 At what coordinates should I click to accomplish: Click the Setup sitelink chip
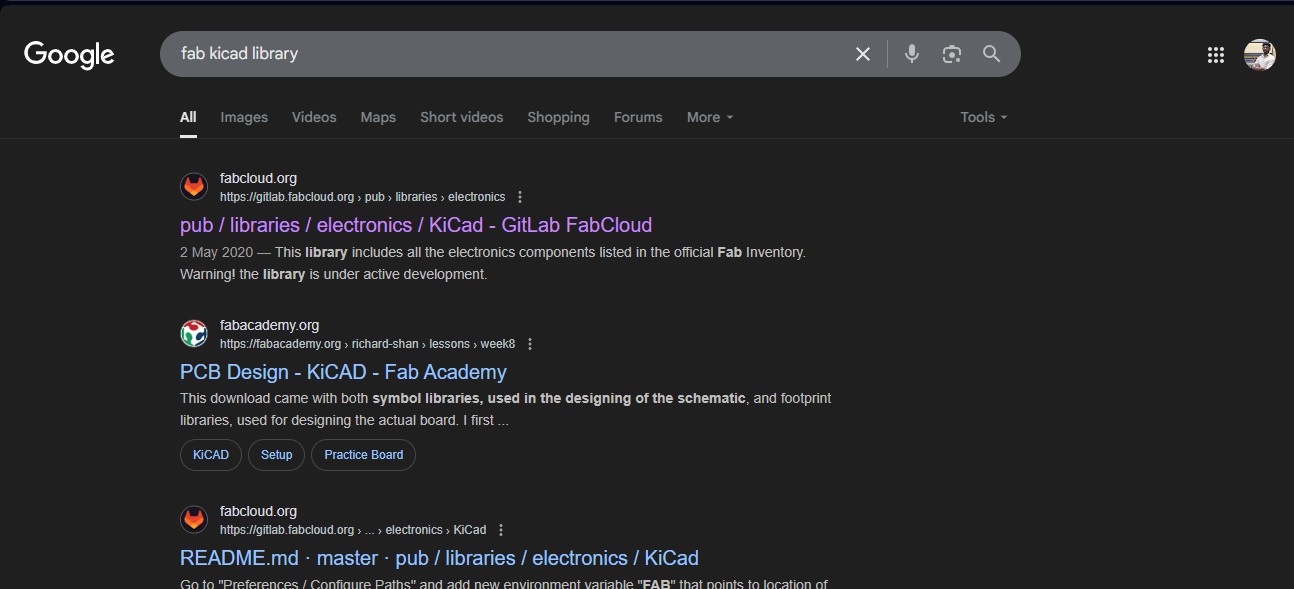click(277, 455)
